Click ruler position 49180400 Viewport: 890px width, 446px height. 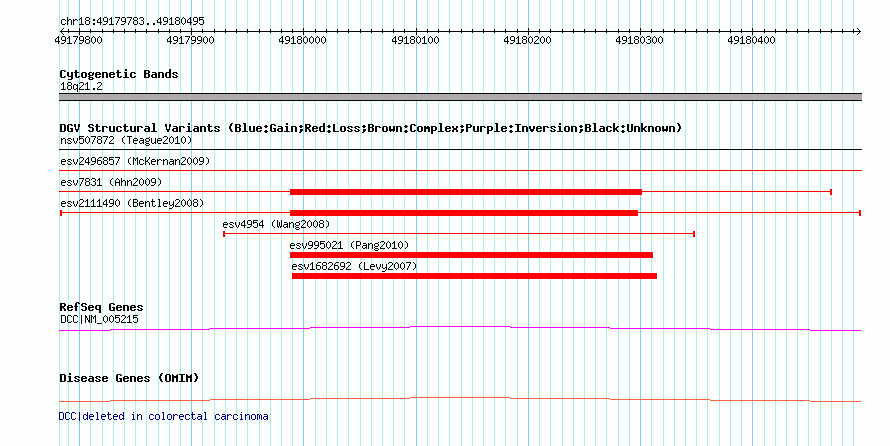coord(752,40)
